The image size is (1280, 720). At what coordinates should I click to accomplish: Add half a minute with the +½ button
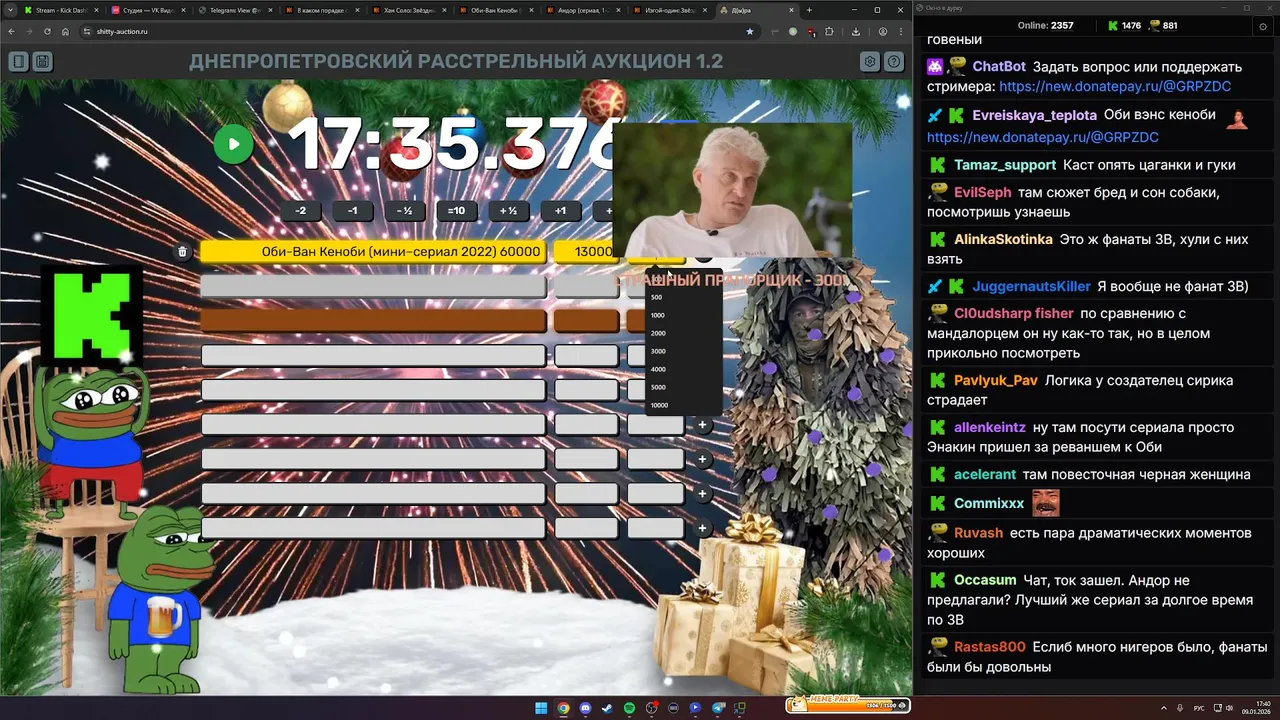coord(508,211)
